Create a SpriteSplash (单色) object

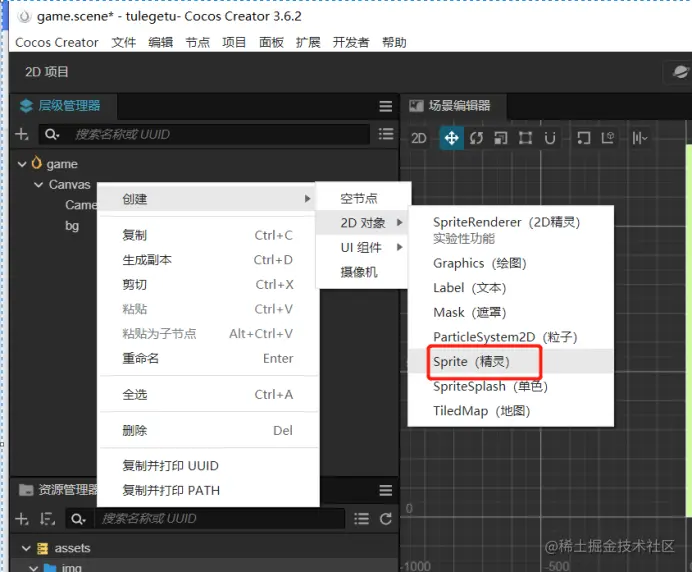click(510, 386)
